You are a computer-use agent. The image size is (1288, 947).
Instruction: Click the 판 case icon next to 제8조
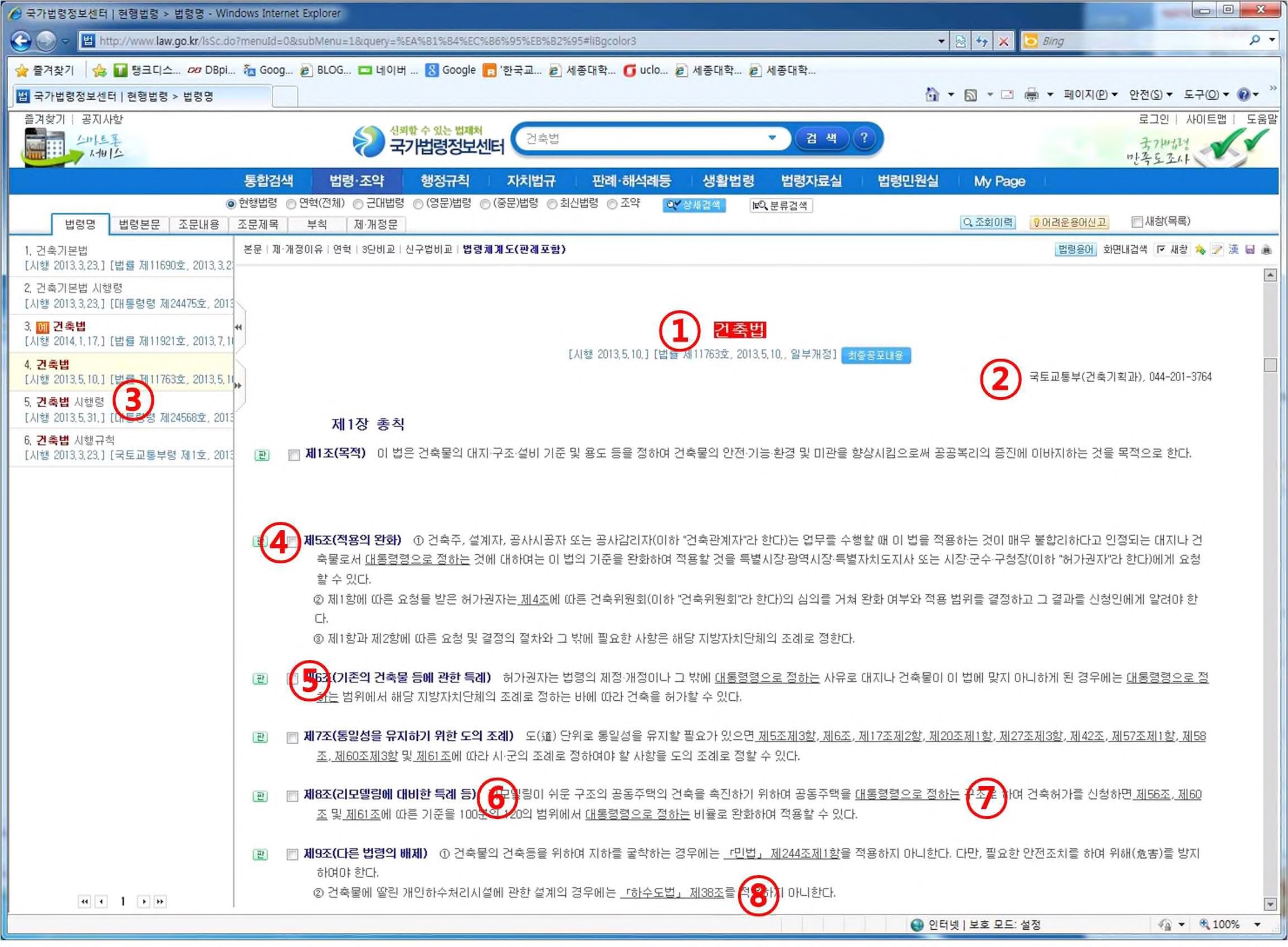260,795
